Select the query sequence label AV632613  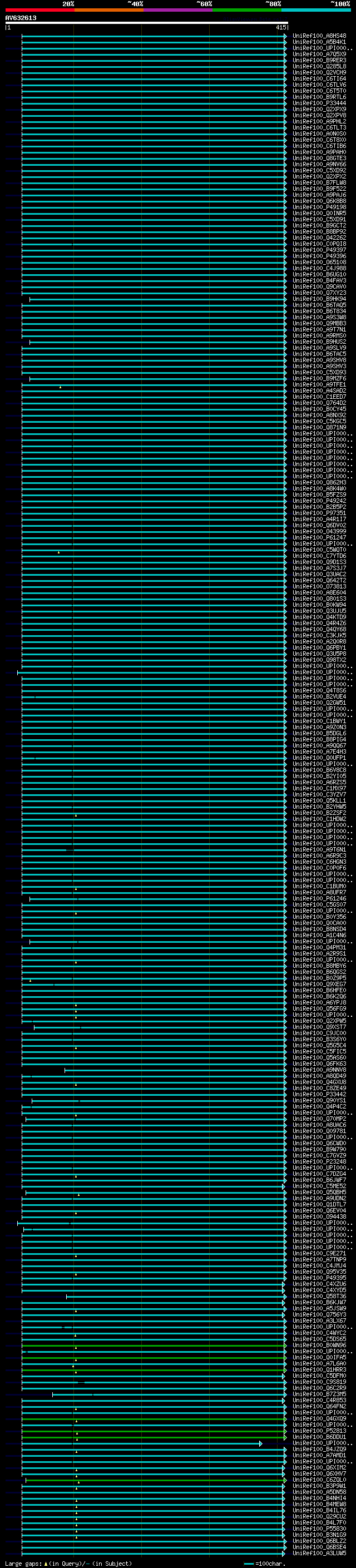pyautogui.click(x=21, y=18)
